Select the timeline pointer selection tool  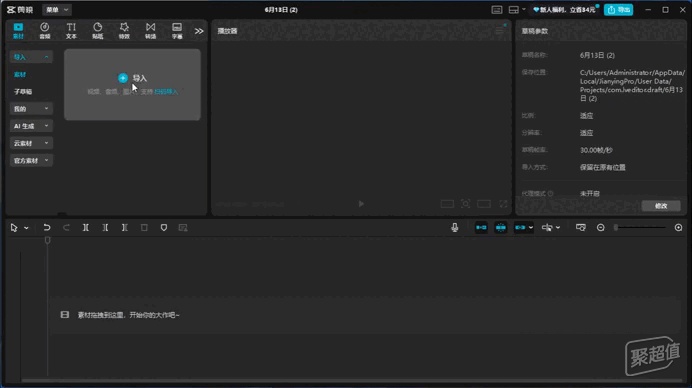[x=14, y=228]
